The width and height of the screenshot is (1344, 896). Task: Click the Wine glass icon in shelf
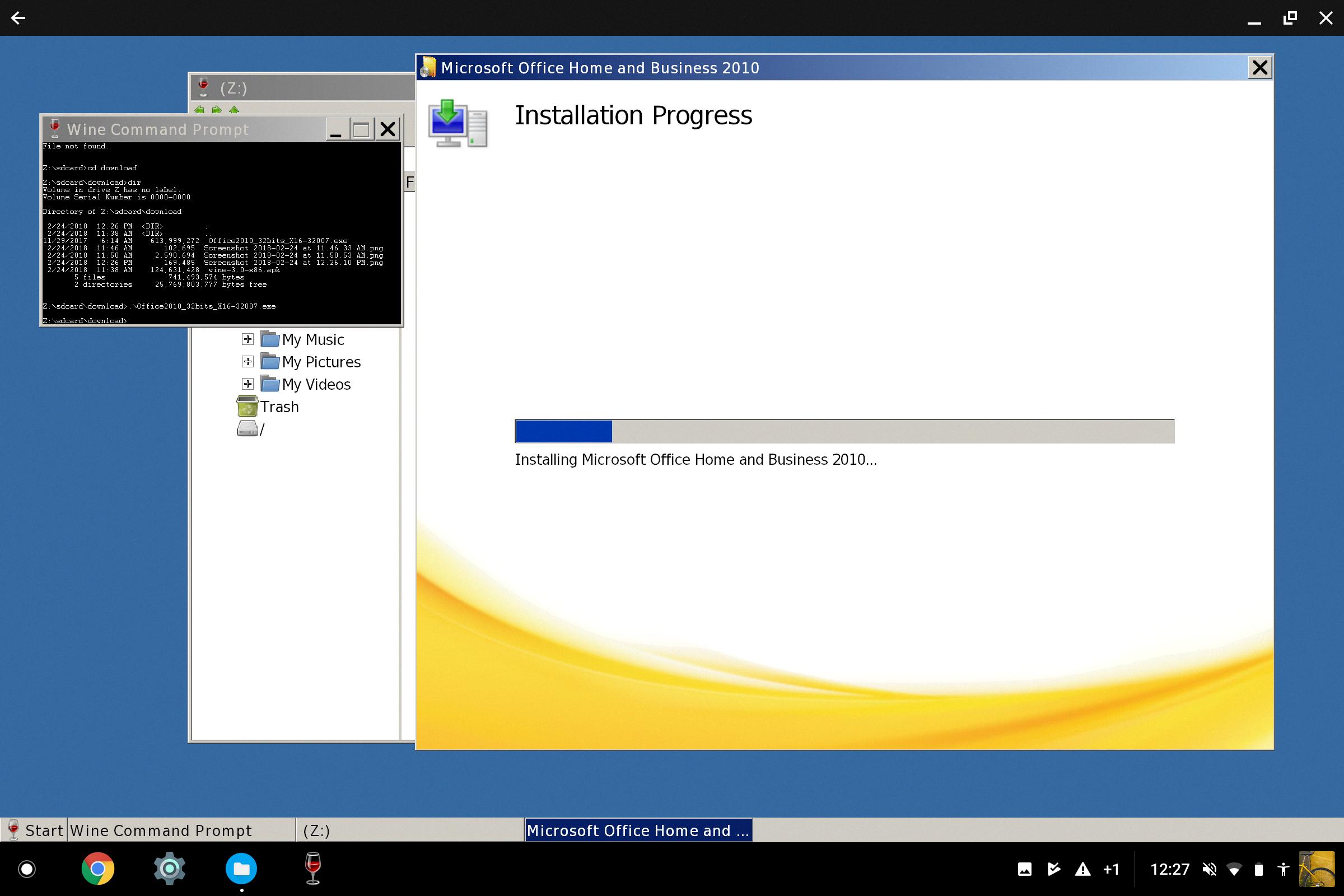point(312,869)
